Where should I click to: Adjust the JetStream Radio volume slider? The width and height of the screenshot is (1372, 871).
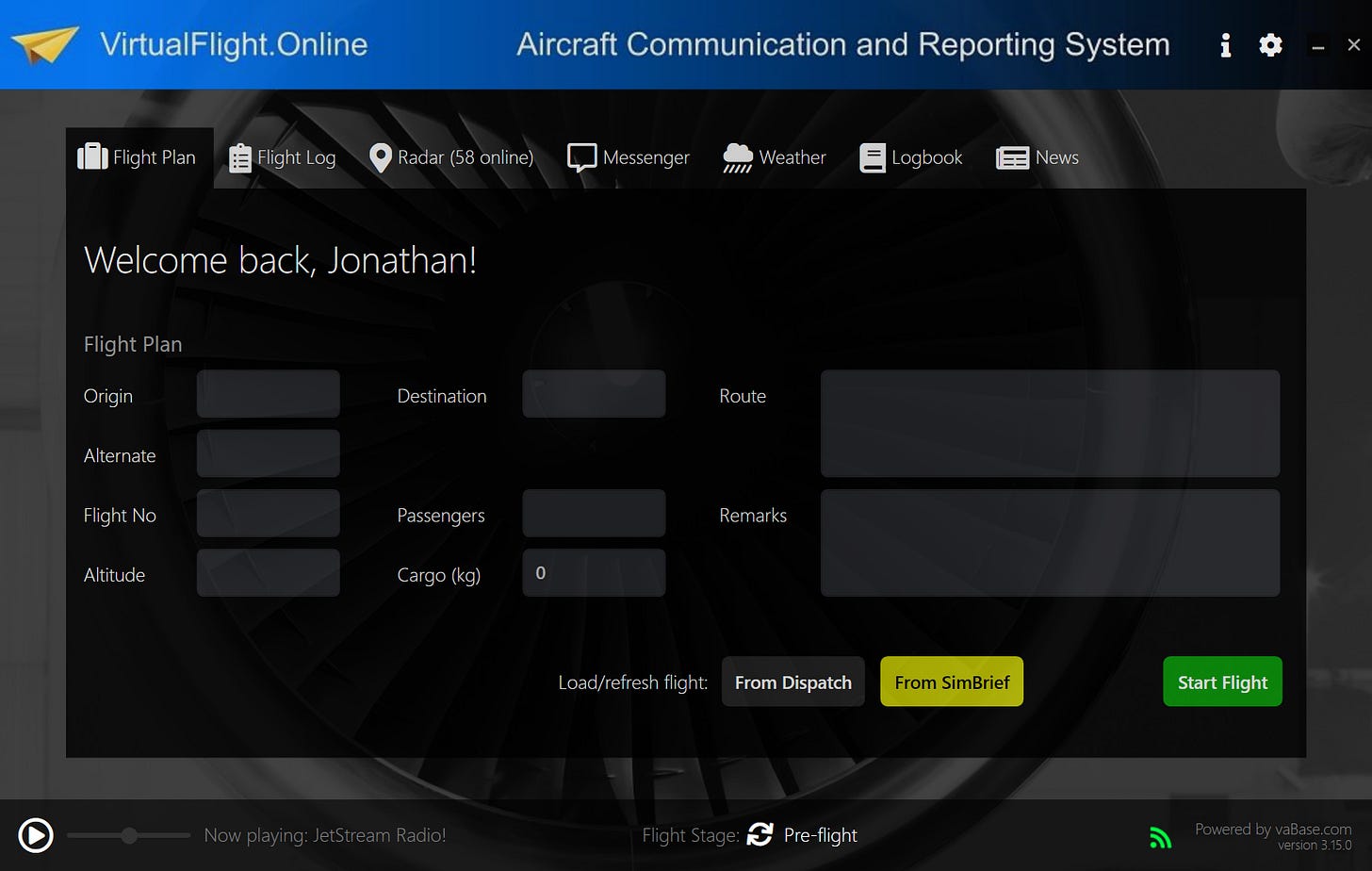tap(128, 835)
